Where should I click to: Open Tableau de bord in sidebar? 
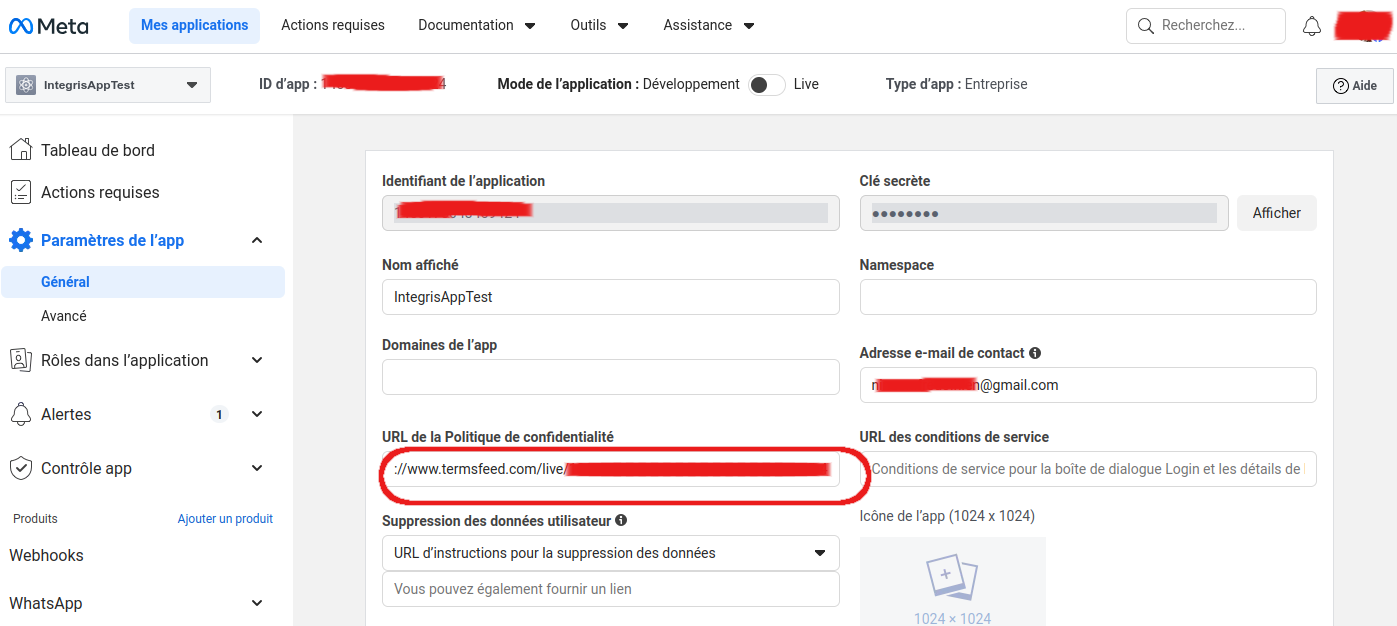click(x=98, y=150)
